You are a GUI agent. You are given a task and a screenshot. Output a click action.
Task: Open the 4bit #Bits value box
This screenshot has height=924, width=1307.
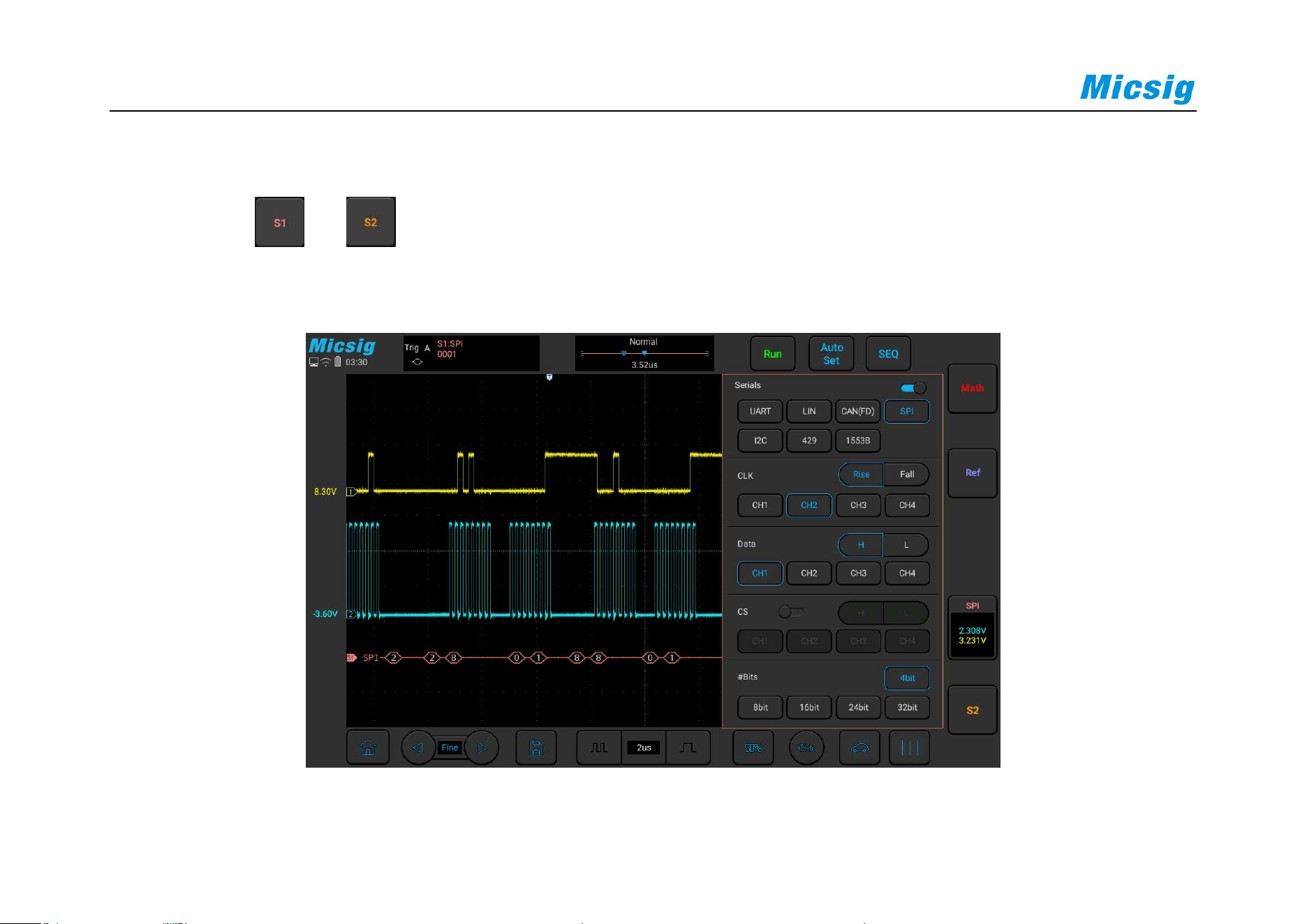[x=907, y=678]
